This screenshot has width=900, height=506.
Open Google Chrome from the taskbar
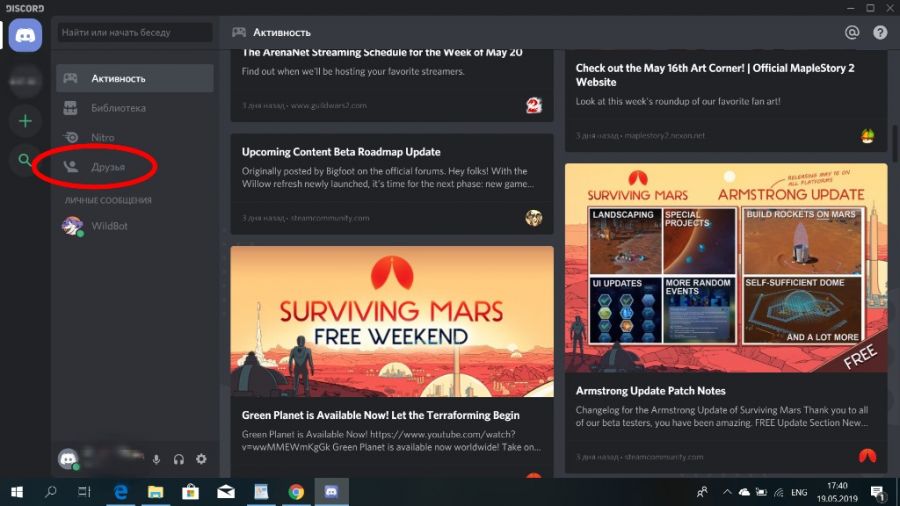(x=296, y=492)
